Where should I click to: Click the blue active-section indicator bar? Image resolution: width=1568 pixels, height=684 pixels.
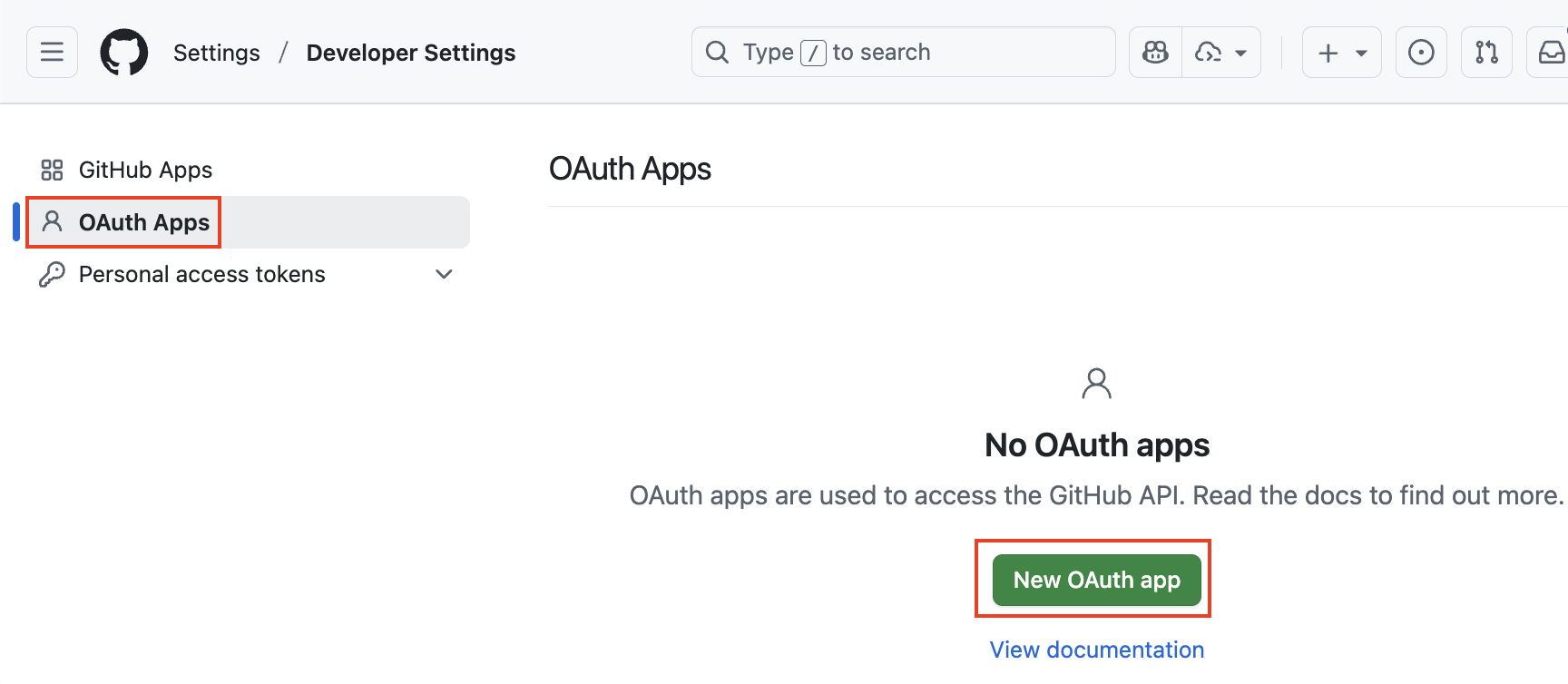[x=15, y=221]
